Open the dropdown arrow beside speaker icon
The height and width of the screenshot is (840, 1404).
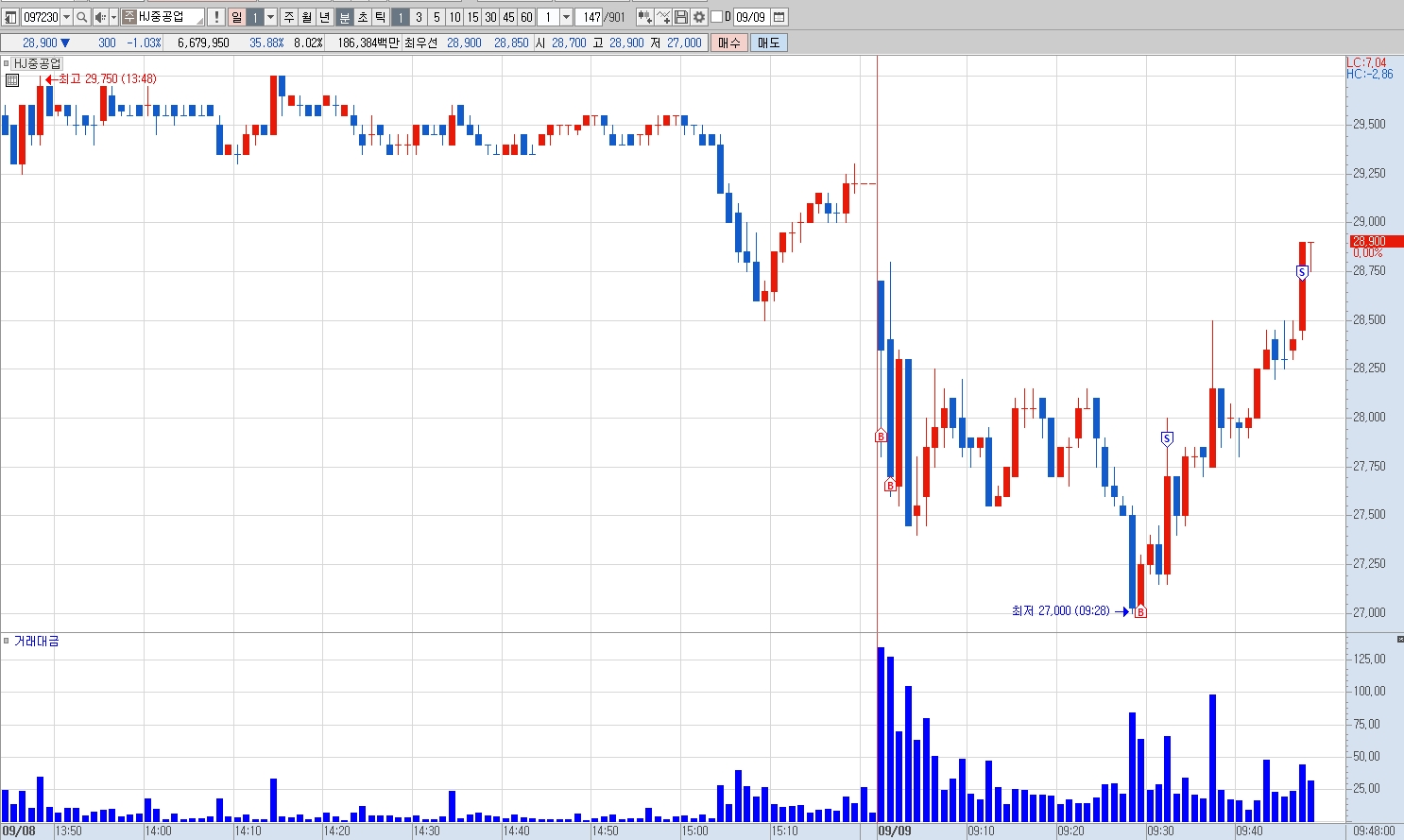tap(113, 17)
